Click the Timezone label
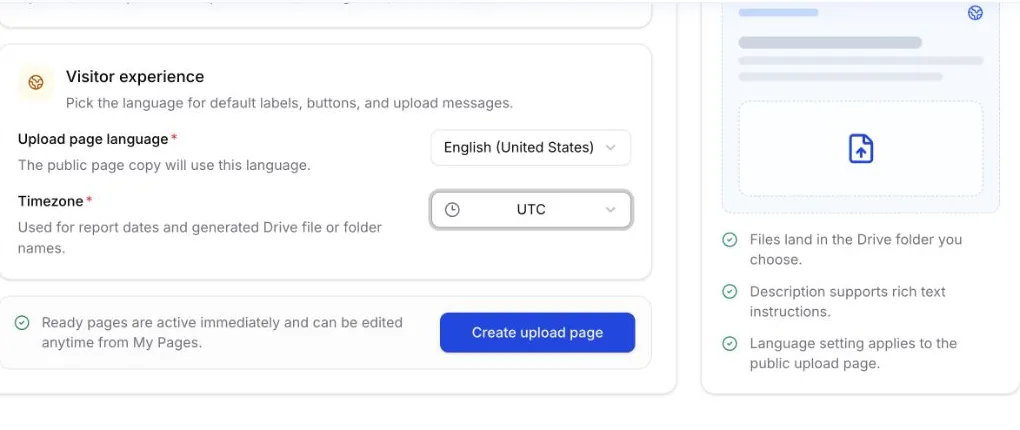Image resolution: width=1020 pixels, height=430 pixels. point(51,201)
